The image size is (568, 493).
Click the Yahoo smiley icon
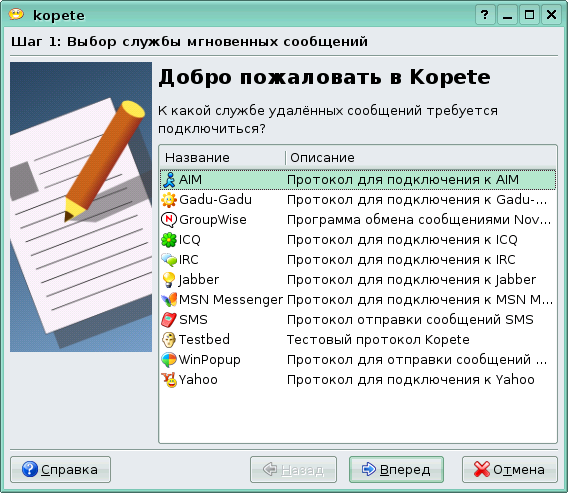169,380
